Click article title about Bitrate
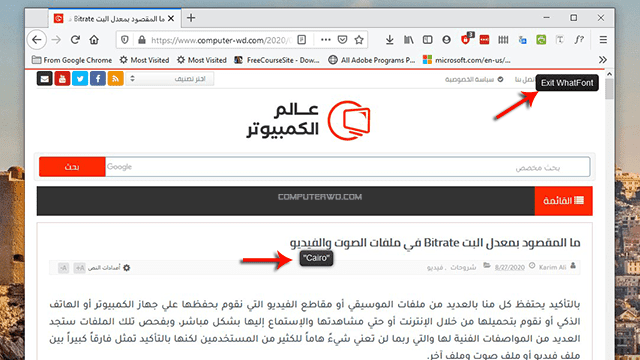 point(435,243)
